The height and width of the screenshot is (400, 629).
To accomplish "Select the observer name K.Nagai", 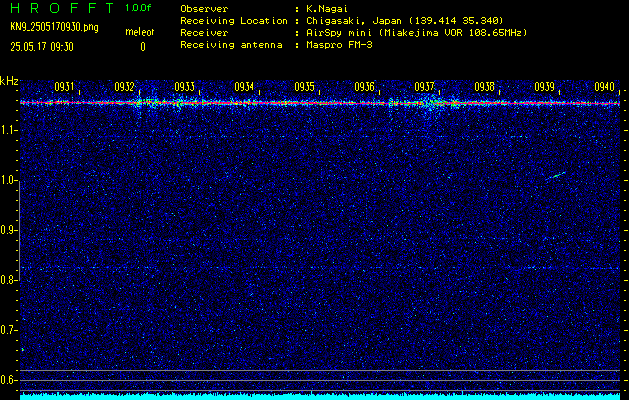I will 327,9.
